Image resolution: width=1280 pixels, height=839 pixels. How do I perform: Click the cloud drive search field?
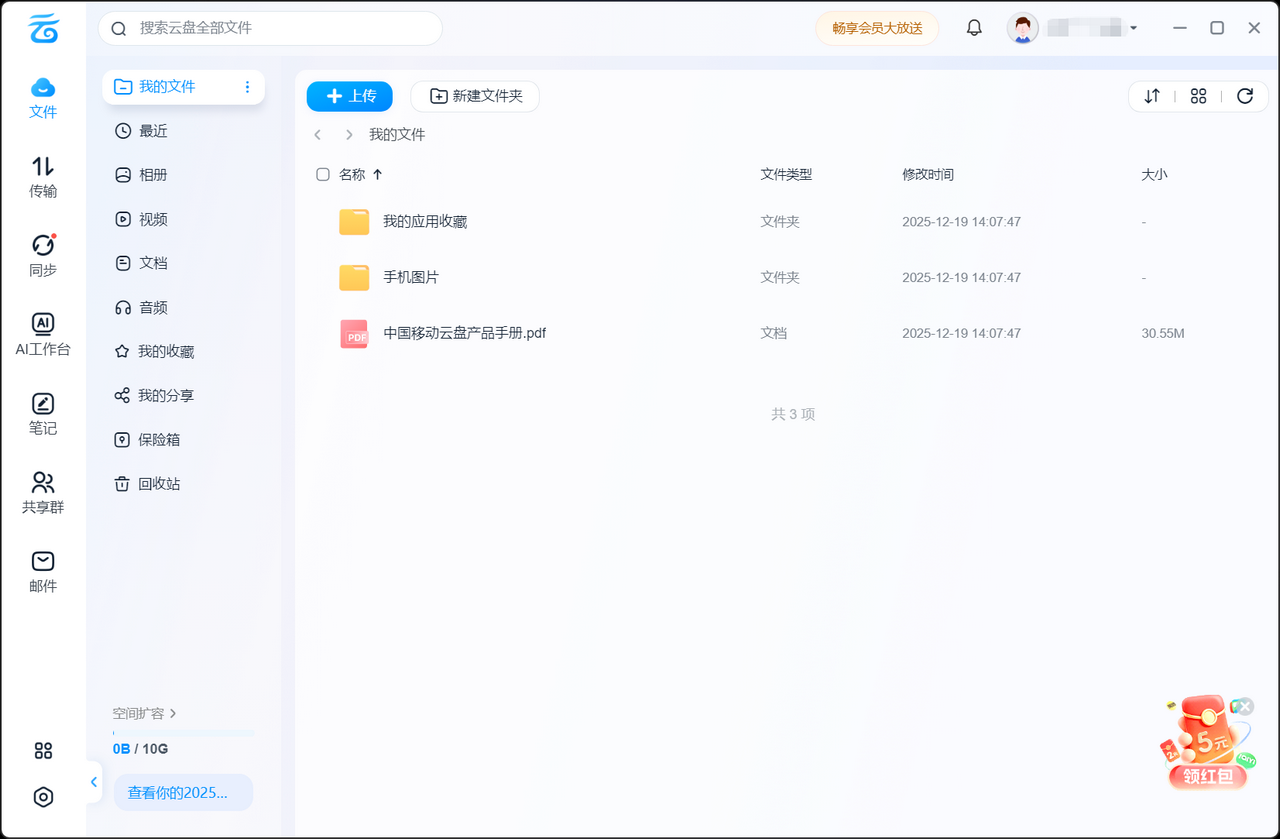pyautogui.click(x=270, y=29)
